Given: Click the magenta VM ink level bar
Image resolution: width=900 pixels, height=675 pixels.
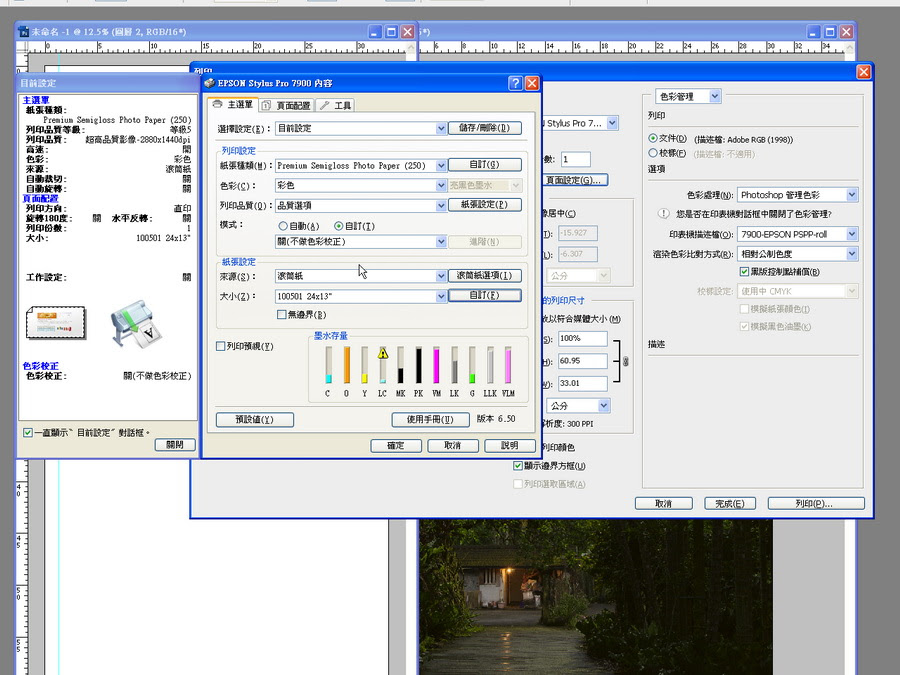Looking at the screenshot, I should 436,365.
